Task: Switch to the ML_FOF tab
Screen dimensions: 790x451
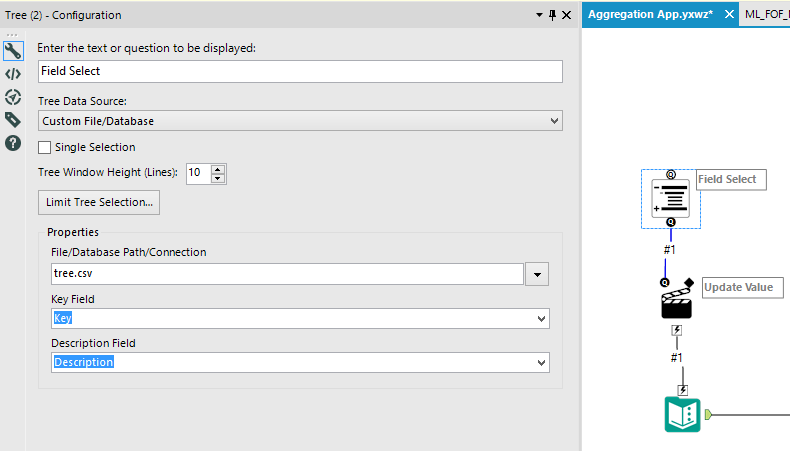Action: coord(767,14)
